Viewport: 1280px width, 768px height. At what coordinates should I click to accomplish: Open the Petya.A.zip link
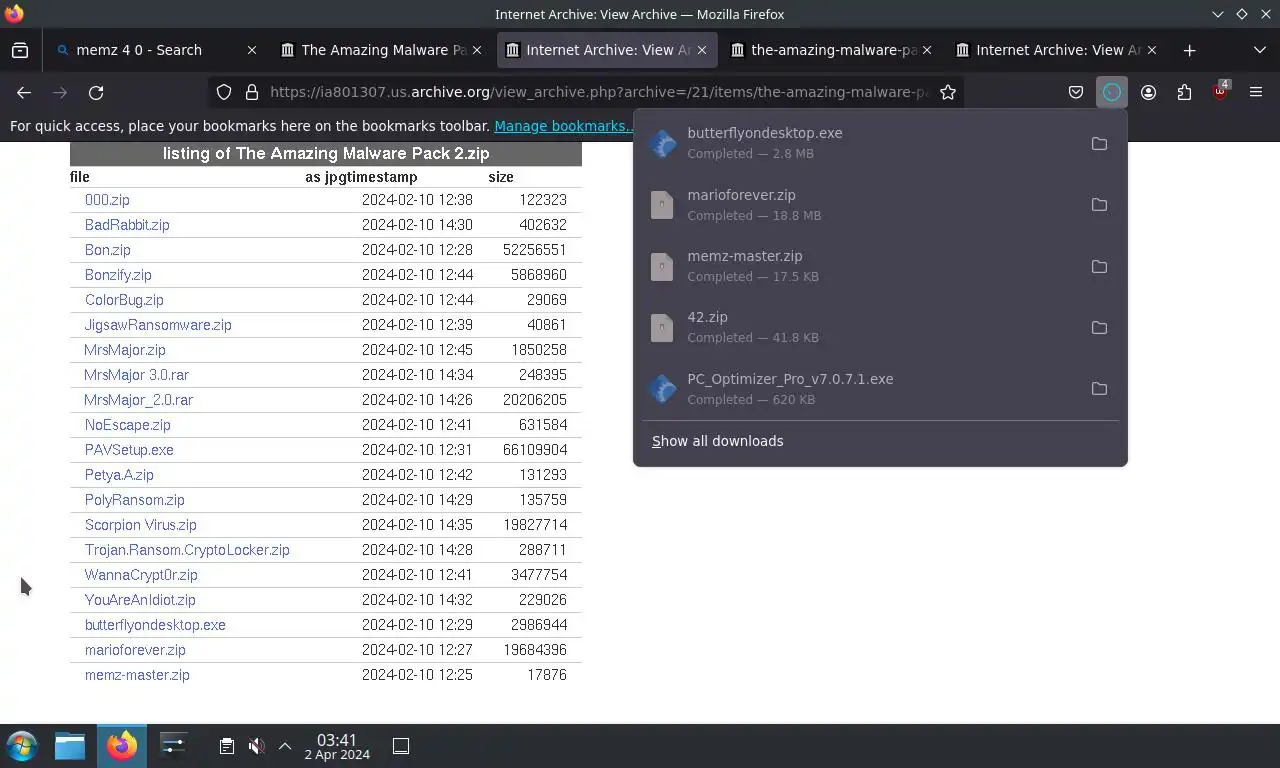tap(119, 475)
